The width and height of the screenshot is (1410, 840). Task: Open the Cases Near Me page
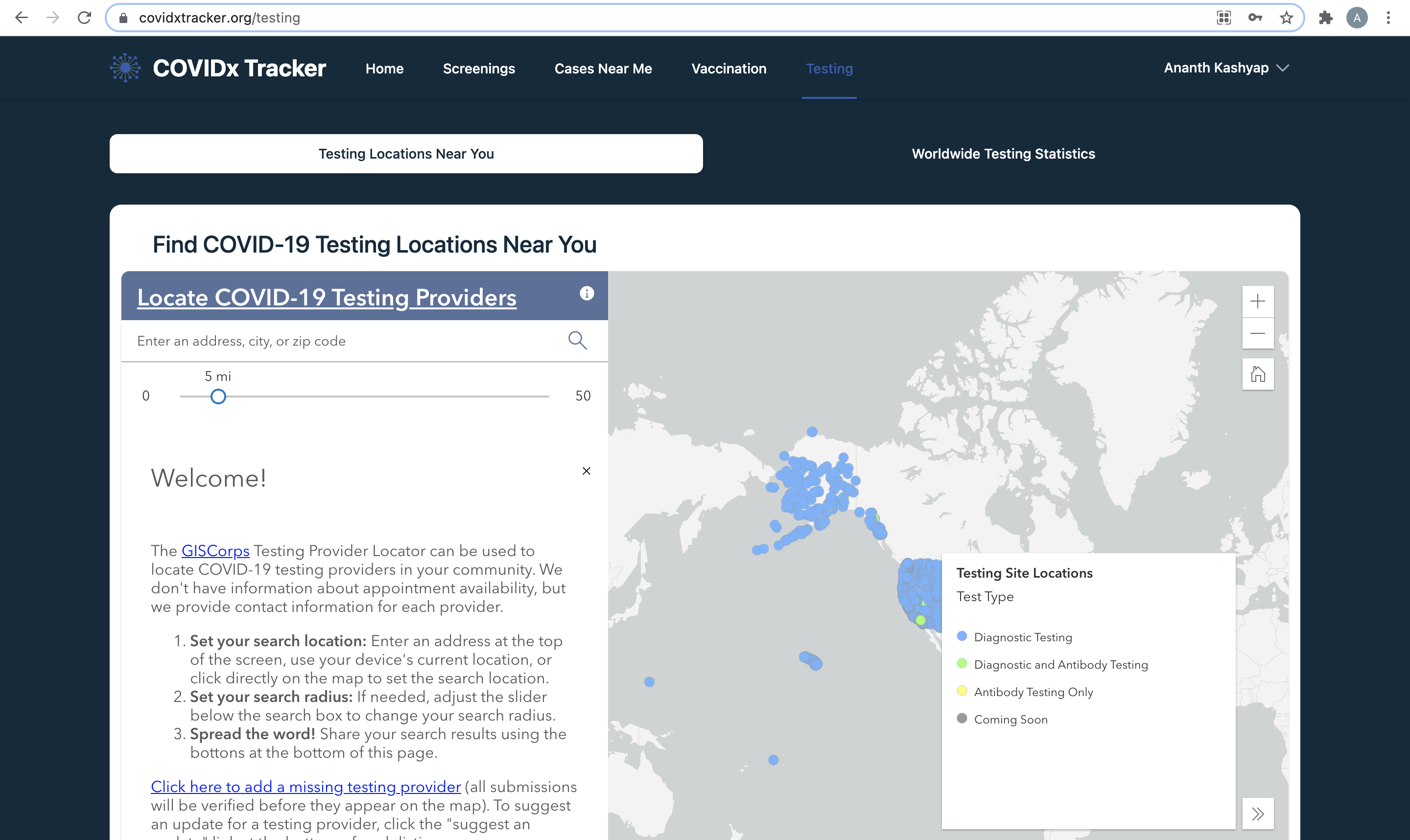603,69
